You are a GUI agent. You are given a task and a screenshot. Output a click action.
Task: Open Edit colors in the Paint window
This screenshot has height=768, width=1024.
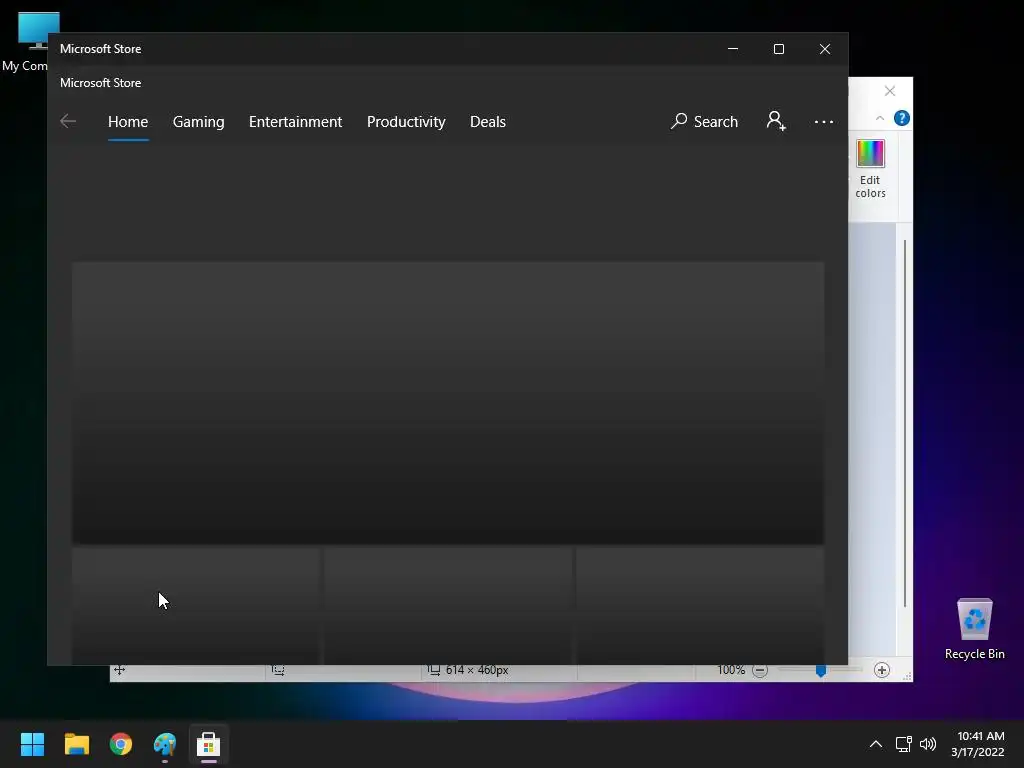point(871,168)
